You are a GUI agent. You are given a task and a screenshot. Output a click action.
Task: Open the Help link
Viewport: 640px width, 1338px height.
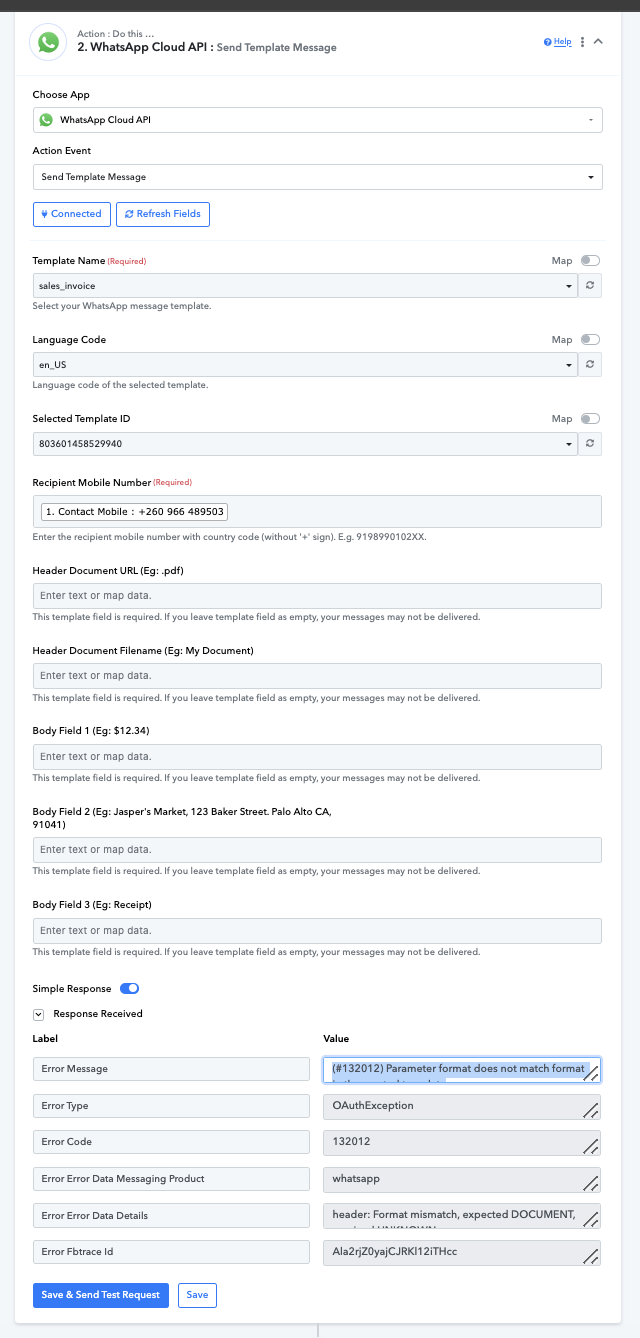pos(558,42)
